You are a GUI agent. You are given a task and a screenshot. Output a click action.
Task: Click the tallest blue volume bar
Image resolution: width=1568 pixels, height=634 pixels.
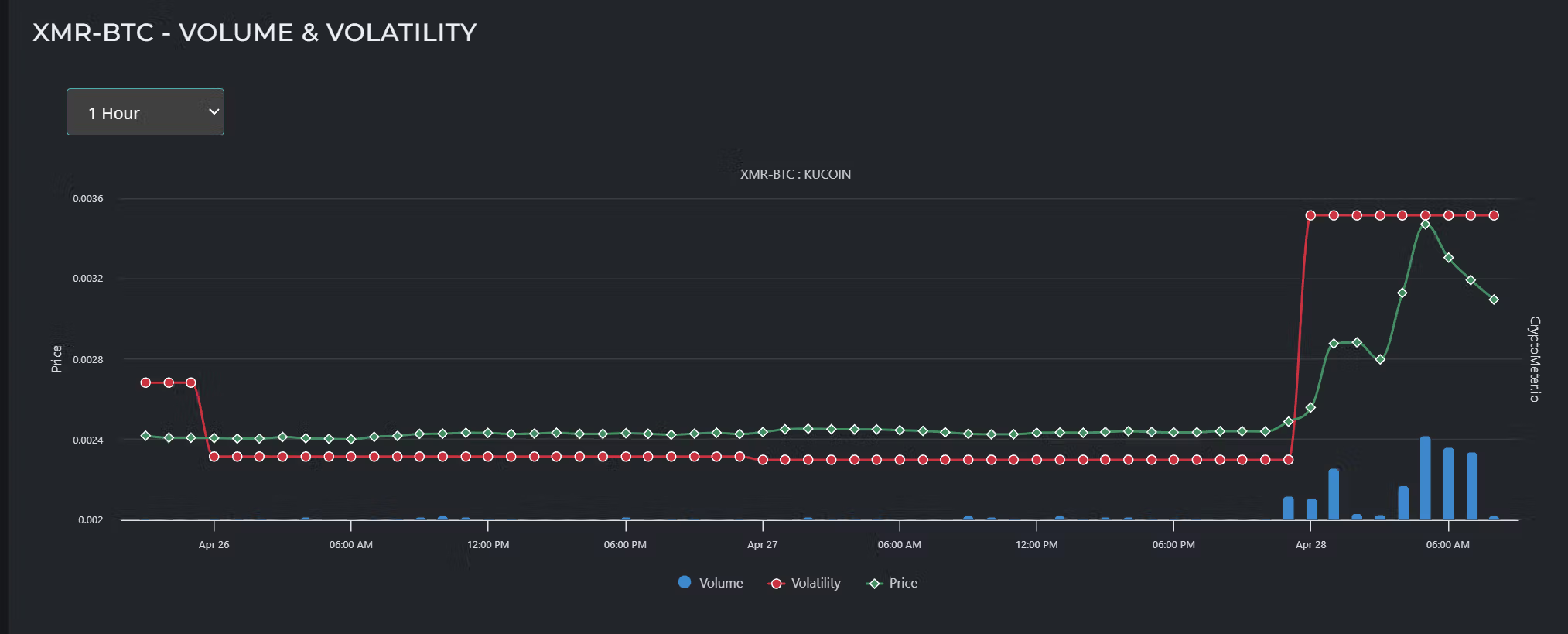1425,478
